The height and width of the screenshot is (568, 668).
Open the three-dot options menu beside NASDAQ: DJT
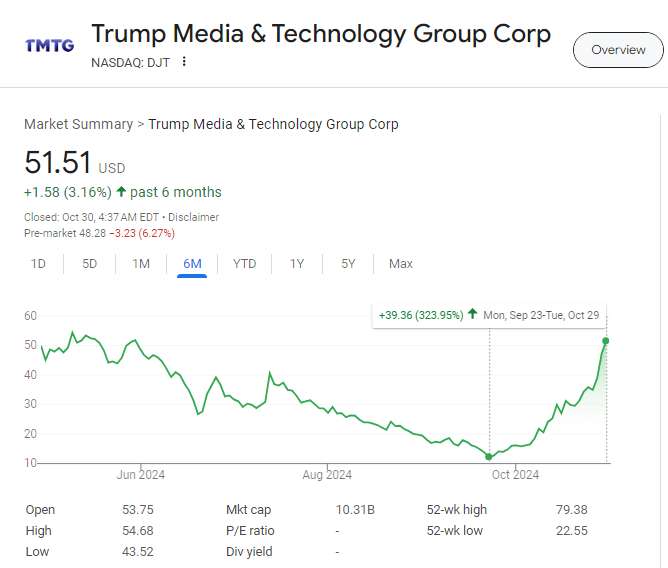184,61
